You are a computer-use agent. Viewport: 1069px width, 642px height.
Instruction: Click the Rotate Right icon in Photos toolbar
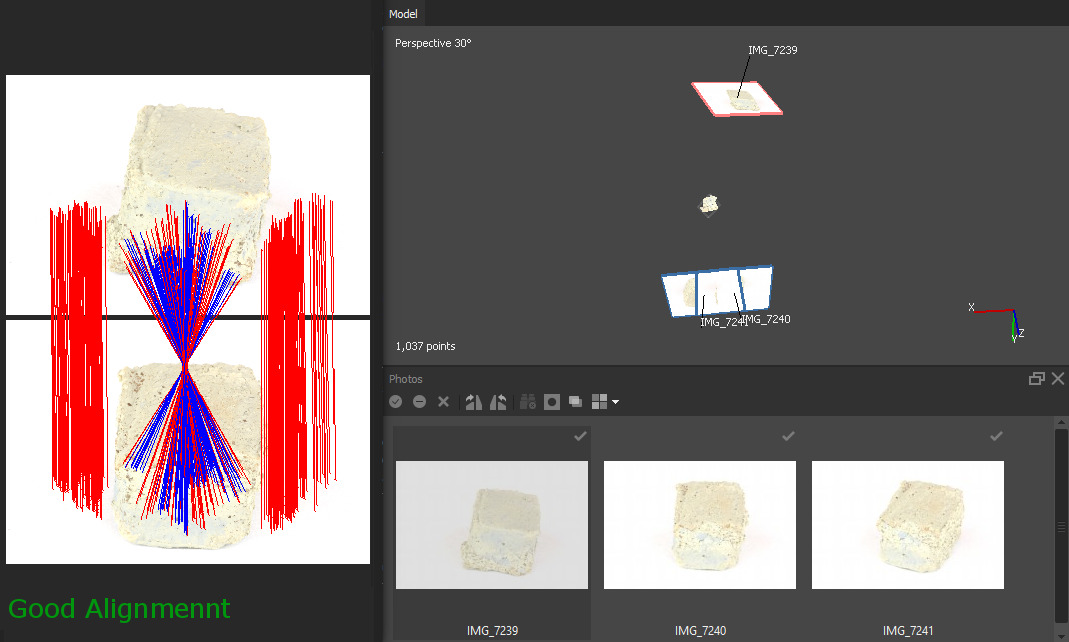pos(474,402)
